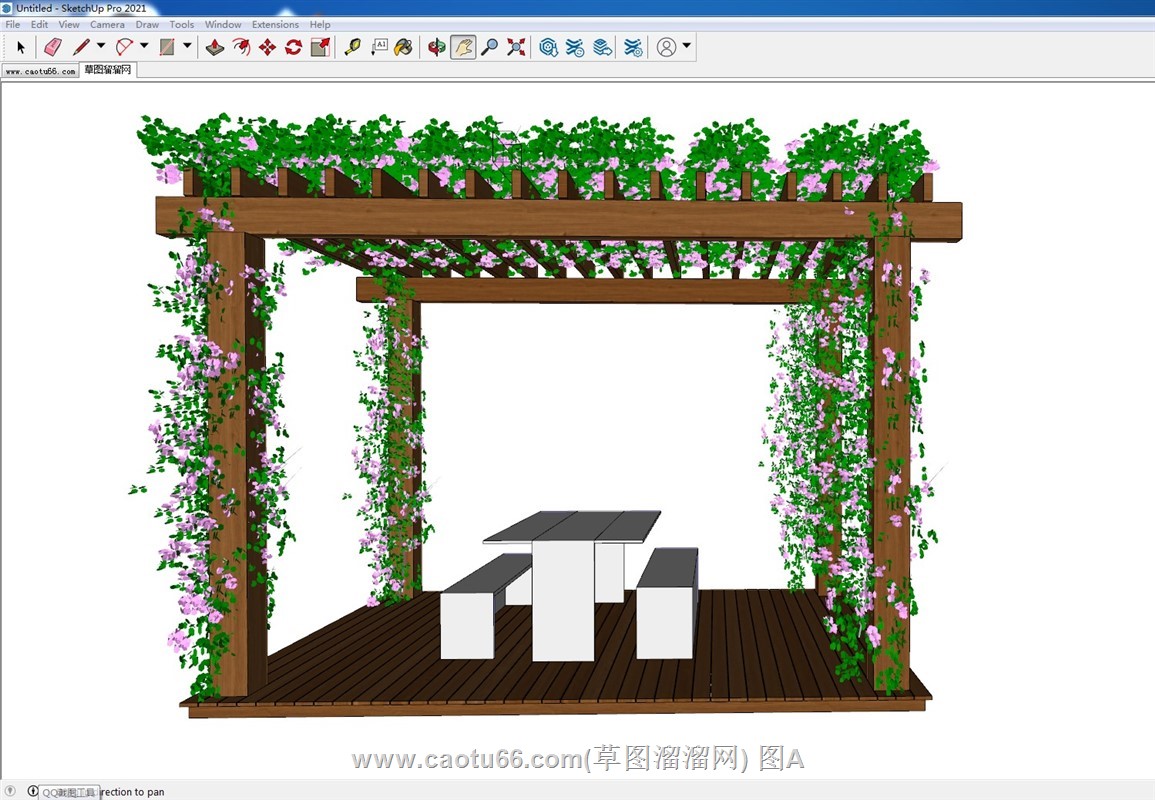The width and height of the screenshot is (1155, 800).
Task: Select the Zoom magnifier tool
Action: (x=489, y=48)
